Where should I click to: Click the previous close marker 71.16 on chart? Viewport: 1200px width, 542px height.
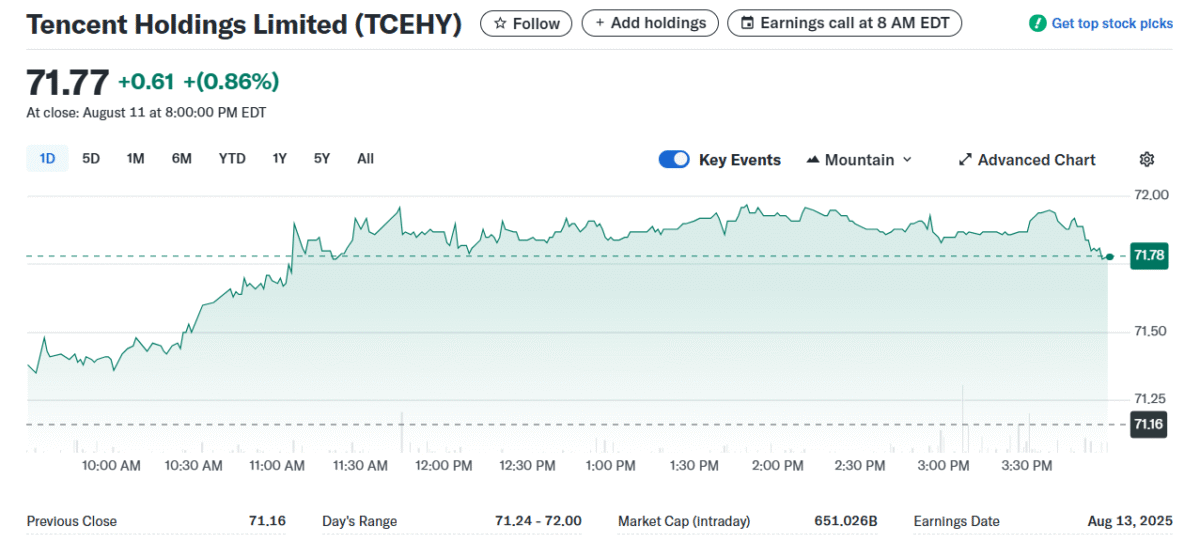click(x=1148, y=424)
